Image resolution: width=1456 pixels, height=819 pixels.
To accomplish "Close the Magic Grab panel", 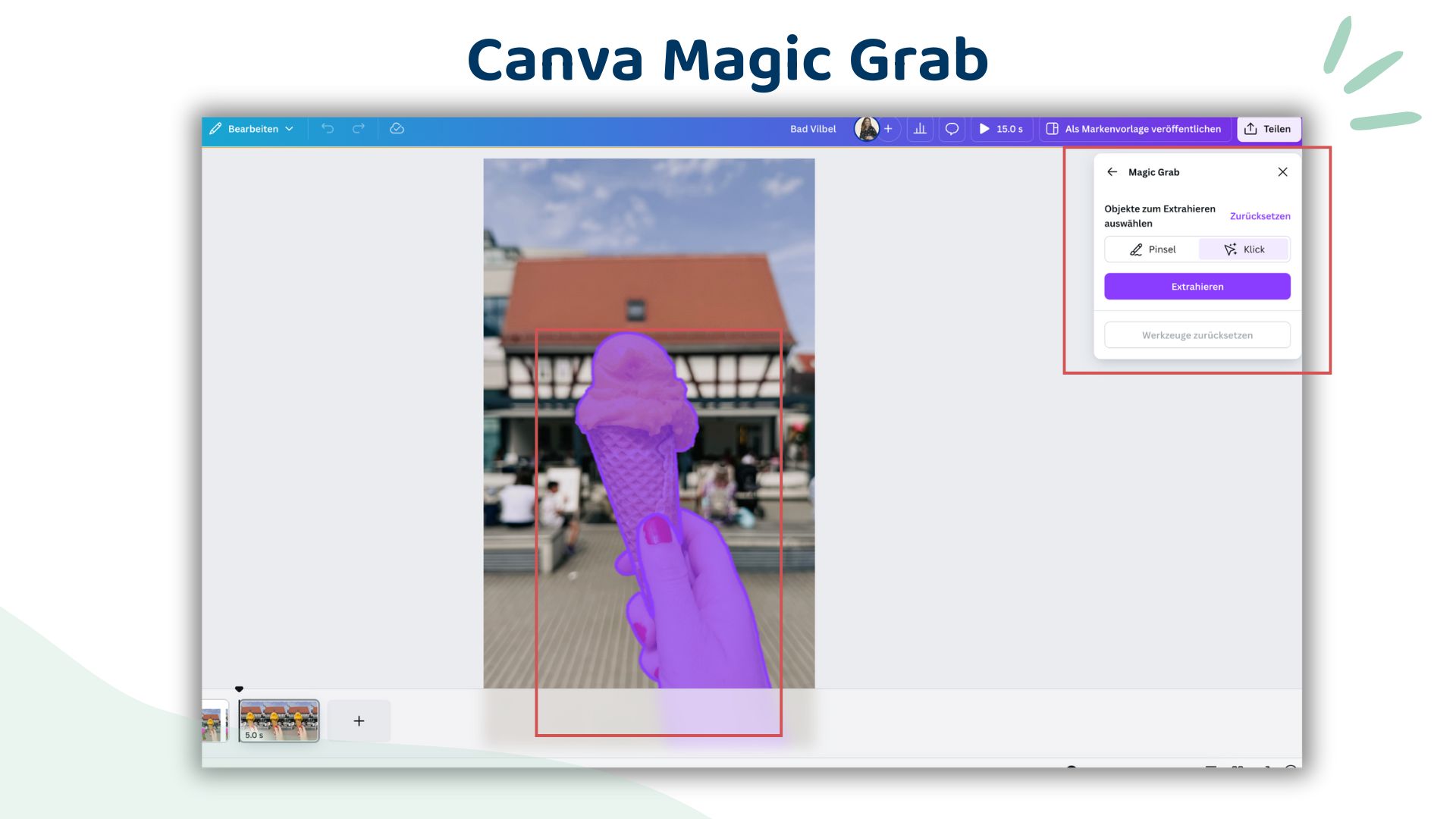I will point(1282,172).
